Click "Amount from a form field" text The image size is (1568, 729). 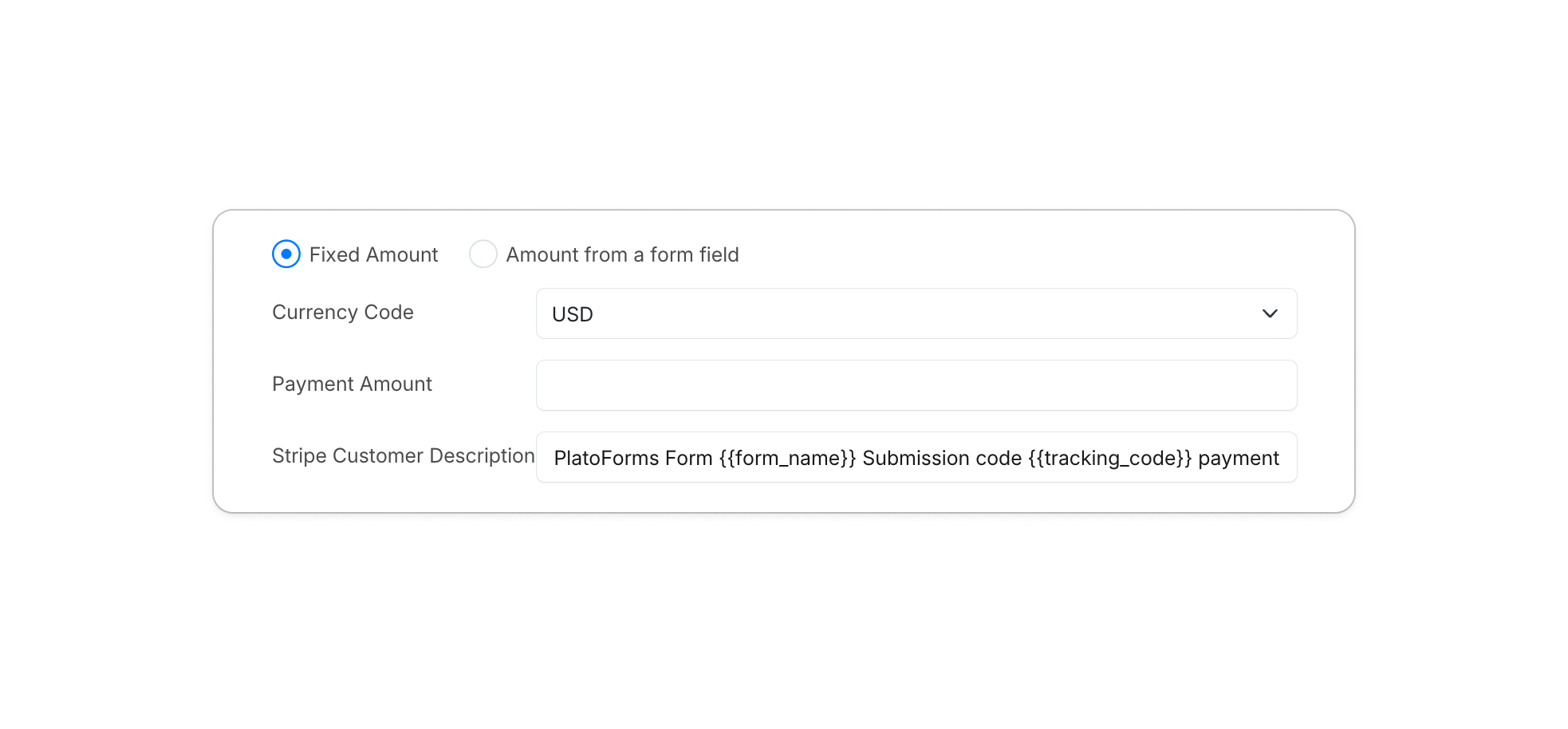622,254
